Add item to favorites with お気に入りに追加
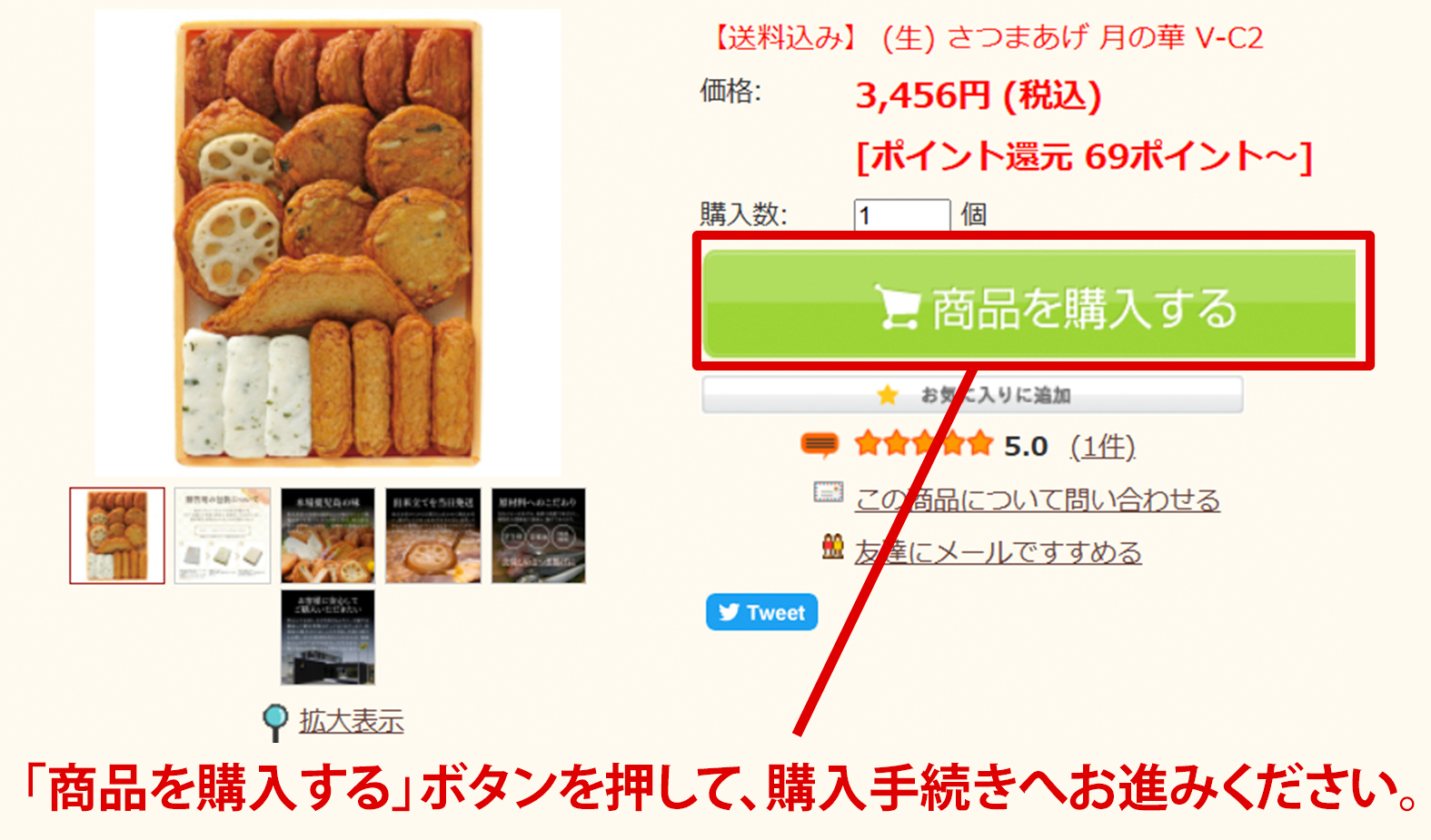This screenshot has height=840, width=1431. point(972,395)
